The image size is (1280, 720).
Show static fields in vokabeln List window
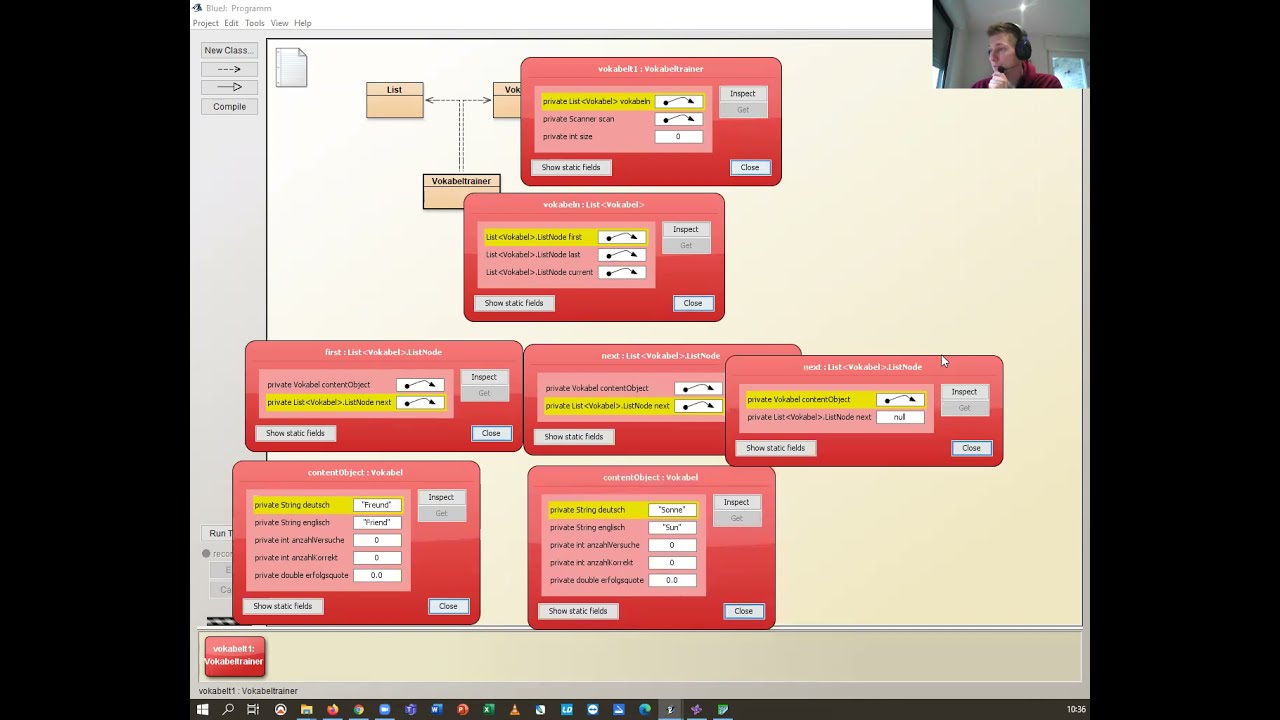pos(514,303)
